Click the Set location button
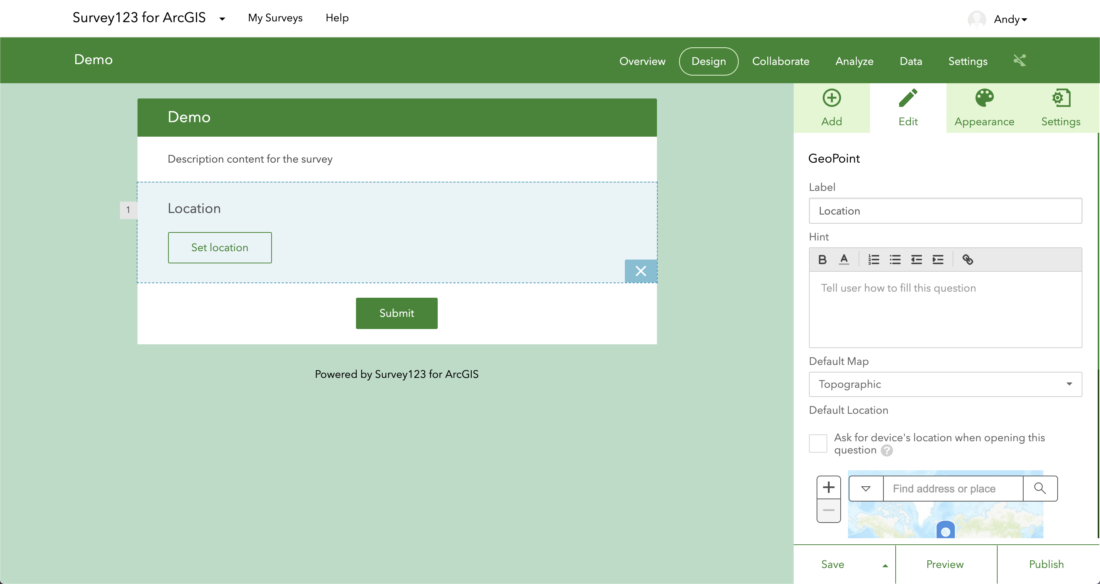This screenshot has width=1100, height=584. click(220, 248)
